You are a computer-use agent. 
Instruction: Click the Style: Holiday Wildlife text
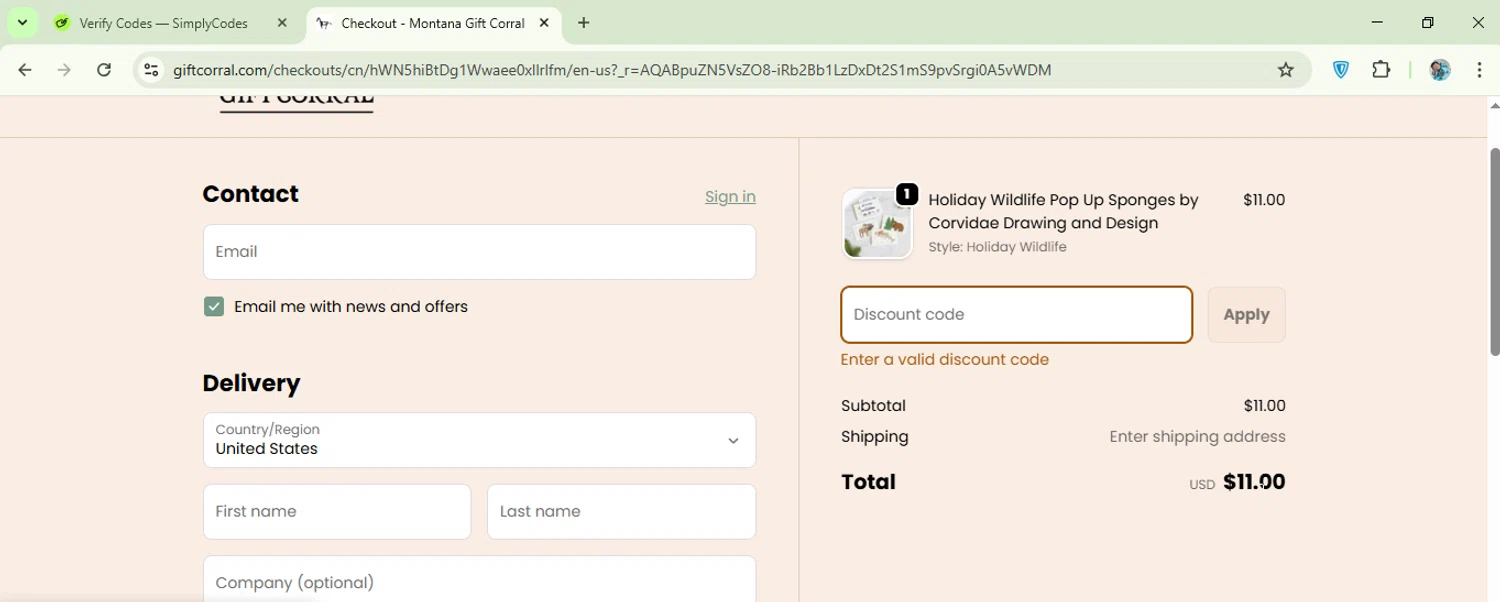coord(997,247)
